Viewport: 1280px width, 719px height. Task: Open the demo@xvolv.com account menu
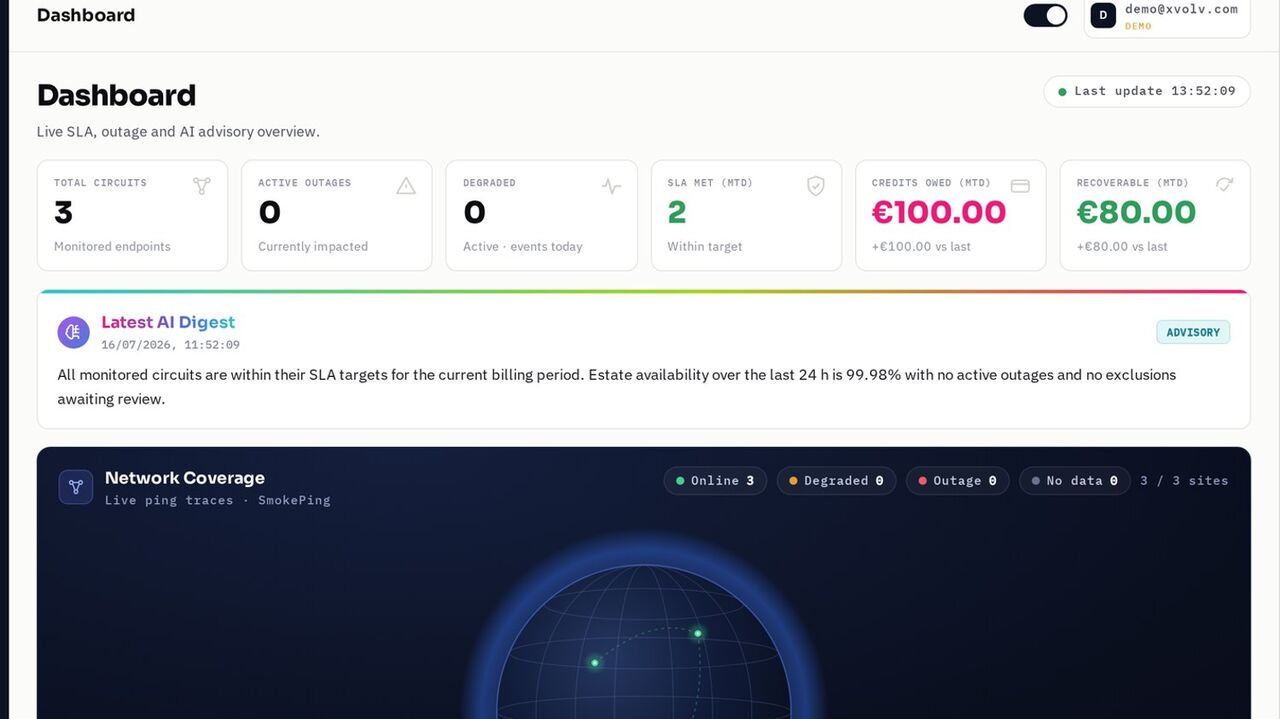1167,17
